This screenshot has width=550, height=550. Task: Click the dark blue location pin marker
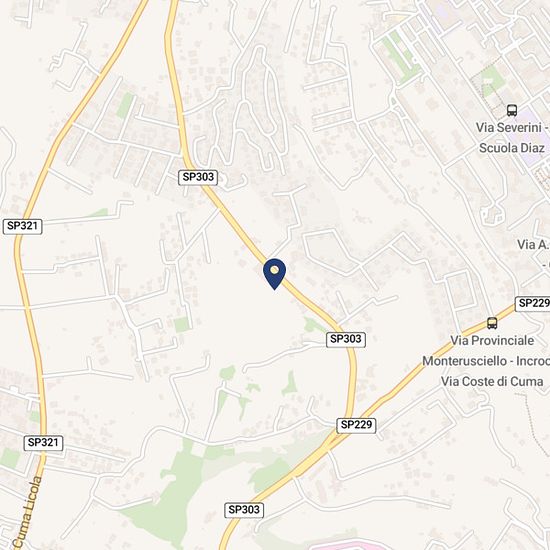275,274
